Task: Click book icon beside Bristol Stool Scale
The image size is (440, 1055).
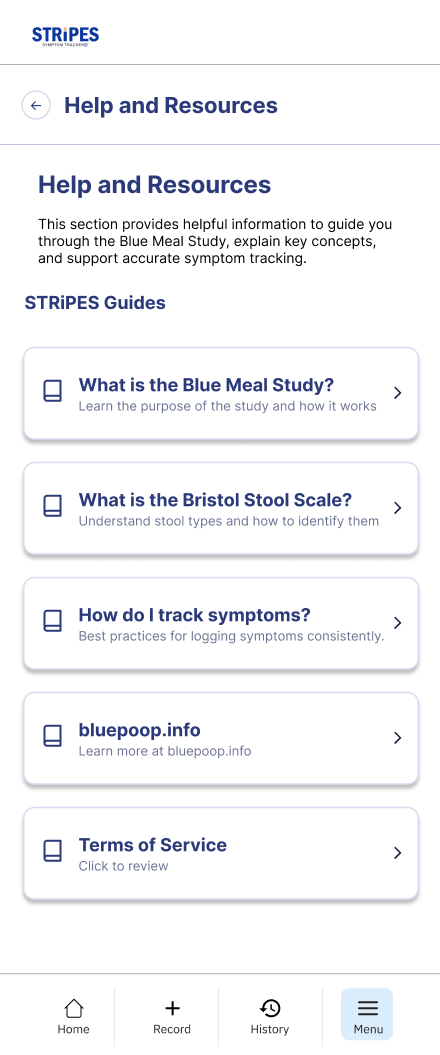Action: [52, 507]
